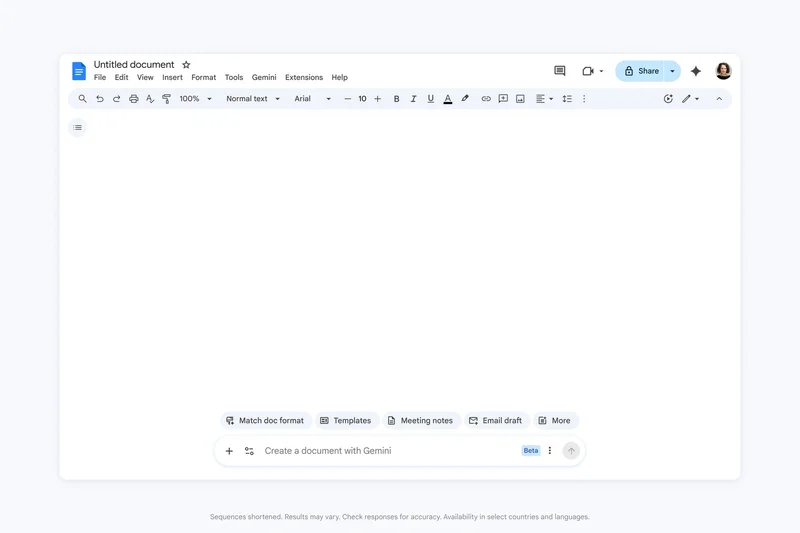Image resolution: width=800 pixels, height=533 pixels.
Task: Edit the font size field showing 10
Action: click(362, 99)
